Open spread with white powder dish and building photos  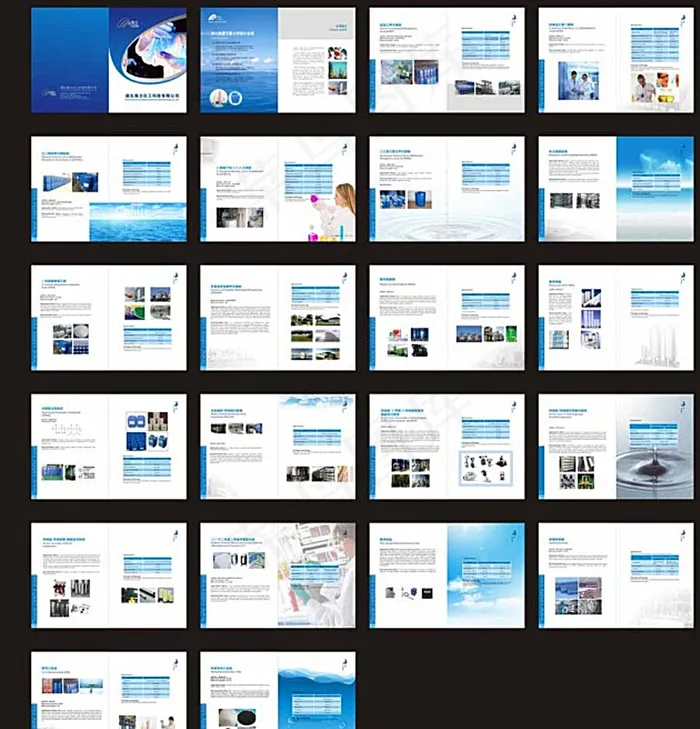pos(109,318)
